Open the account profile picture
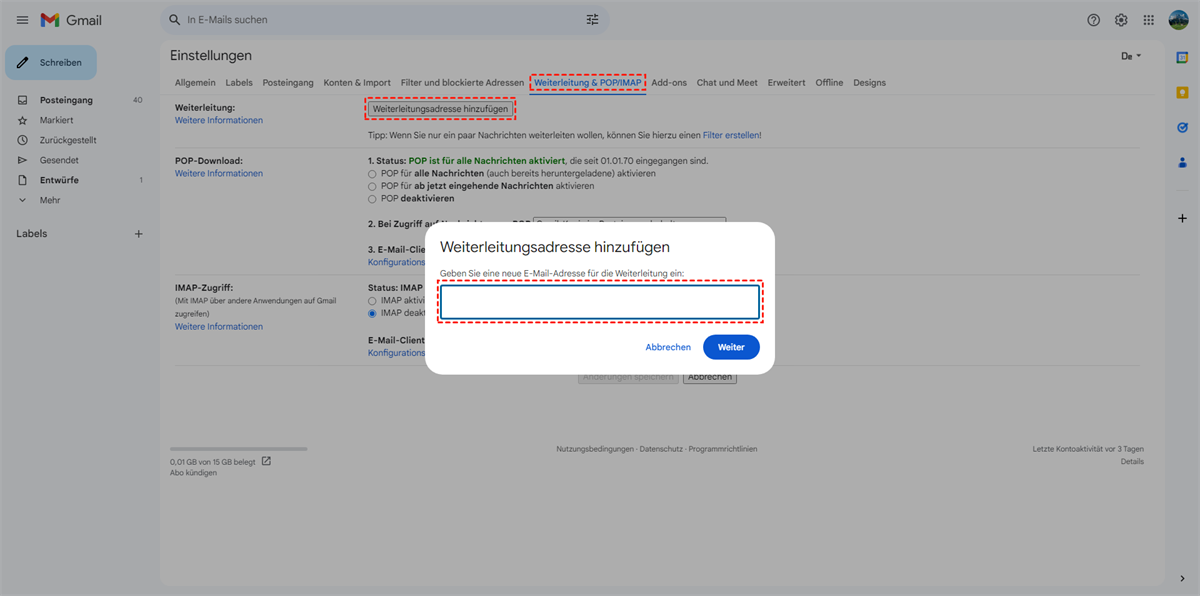Viewport: 1200px width, 596px height. pyautogui.click(x=1178, y=20)
